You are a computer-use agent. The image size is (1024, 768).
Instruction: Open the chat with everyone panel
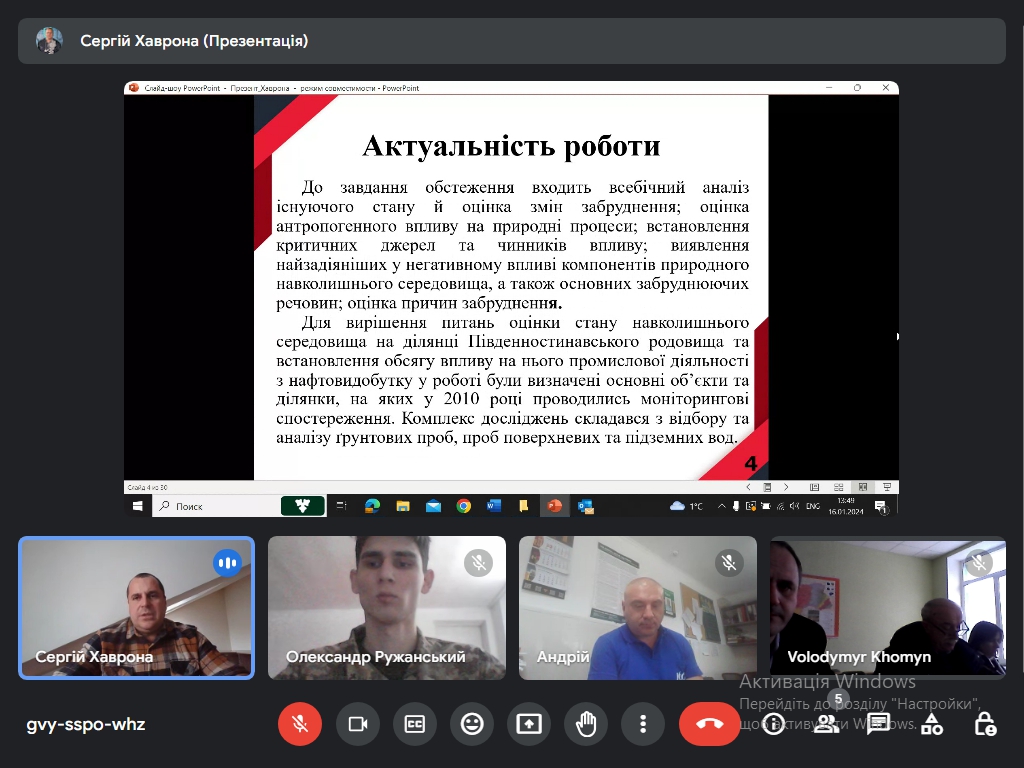(x=879, y=724)
